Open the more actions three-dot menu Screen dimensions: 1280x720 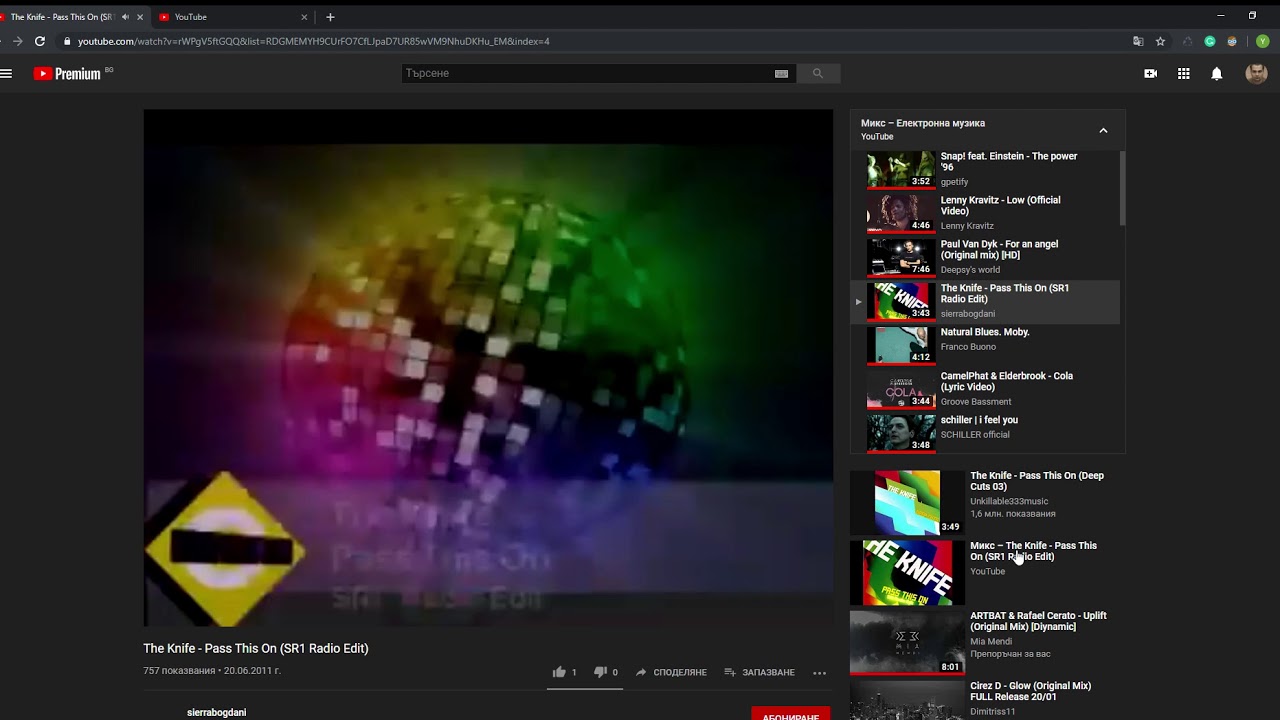tap(819, 673)
